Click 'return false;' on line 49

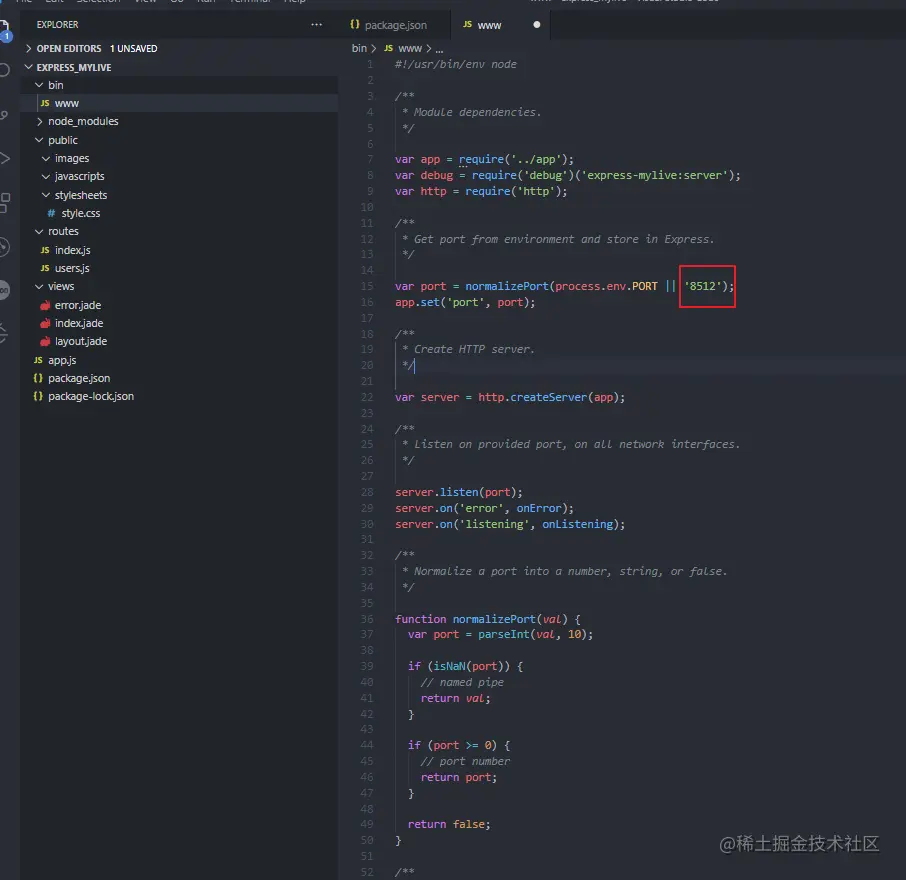click(x=449, y=825)
